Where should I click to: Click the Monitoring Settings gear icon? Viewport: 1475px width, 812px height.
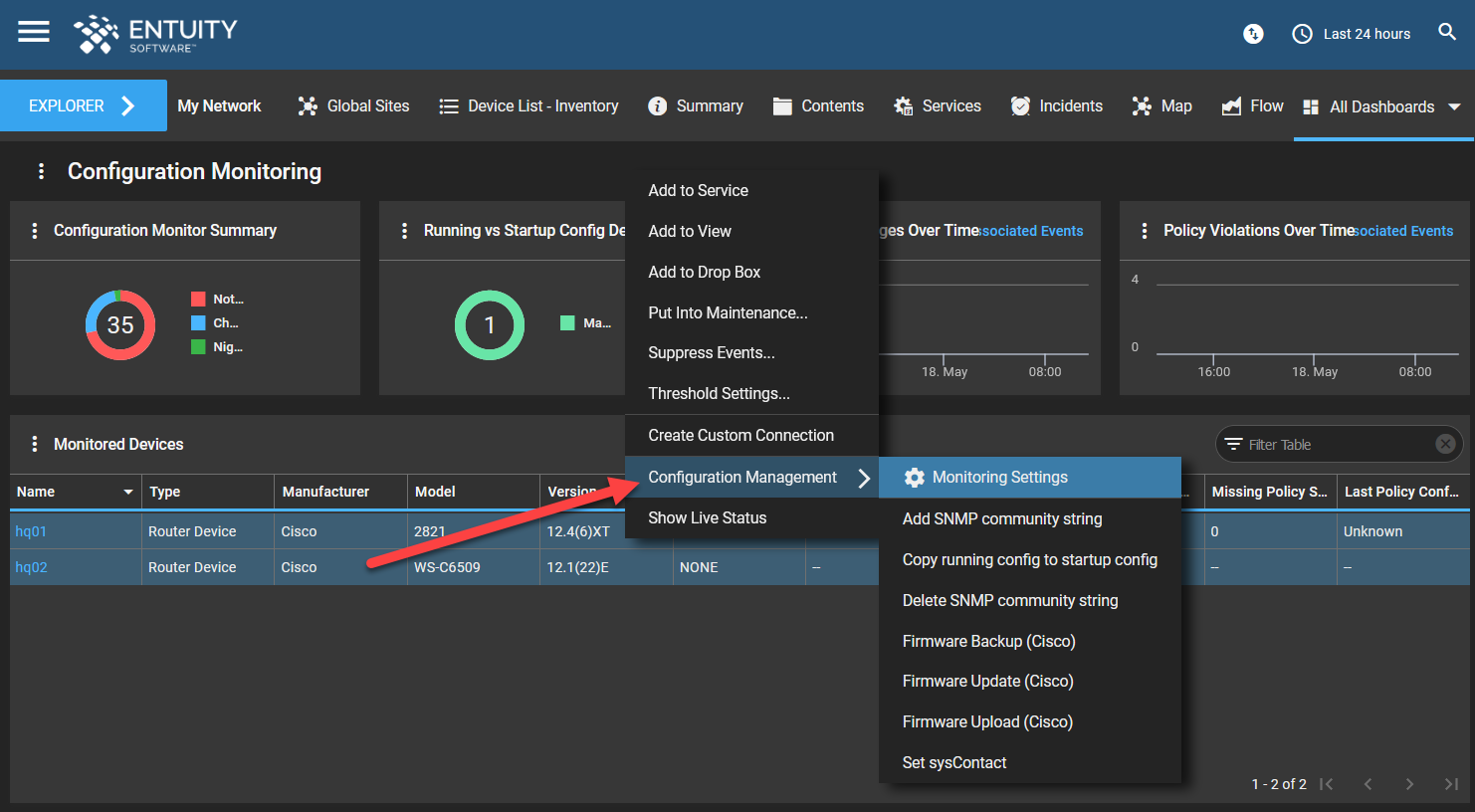tap(914, 478)
